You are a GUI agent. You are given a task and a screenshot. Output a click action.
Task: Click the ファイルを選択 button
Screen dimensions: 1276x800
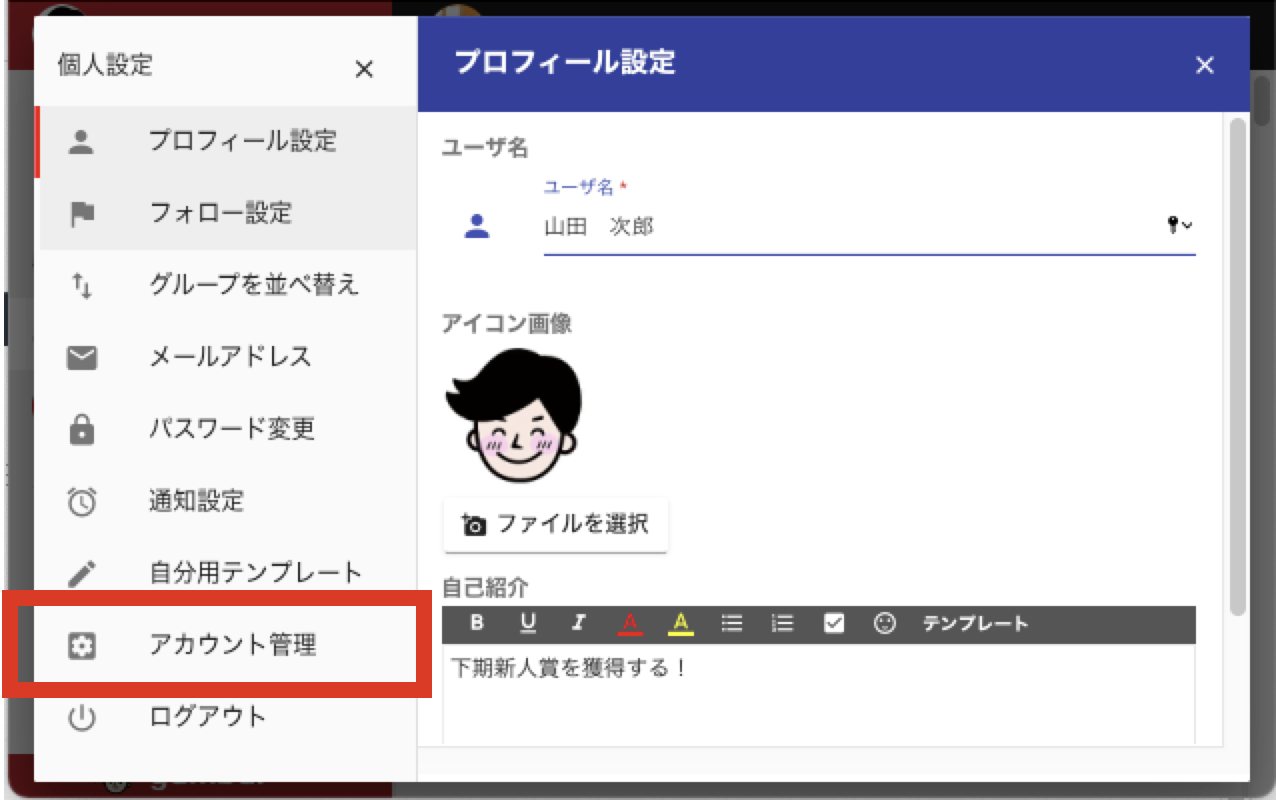pos(556,524)
